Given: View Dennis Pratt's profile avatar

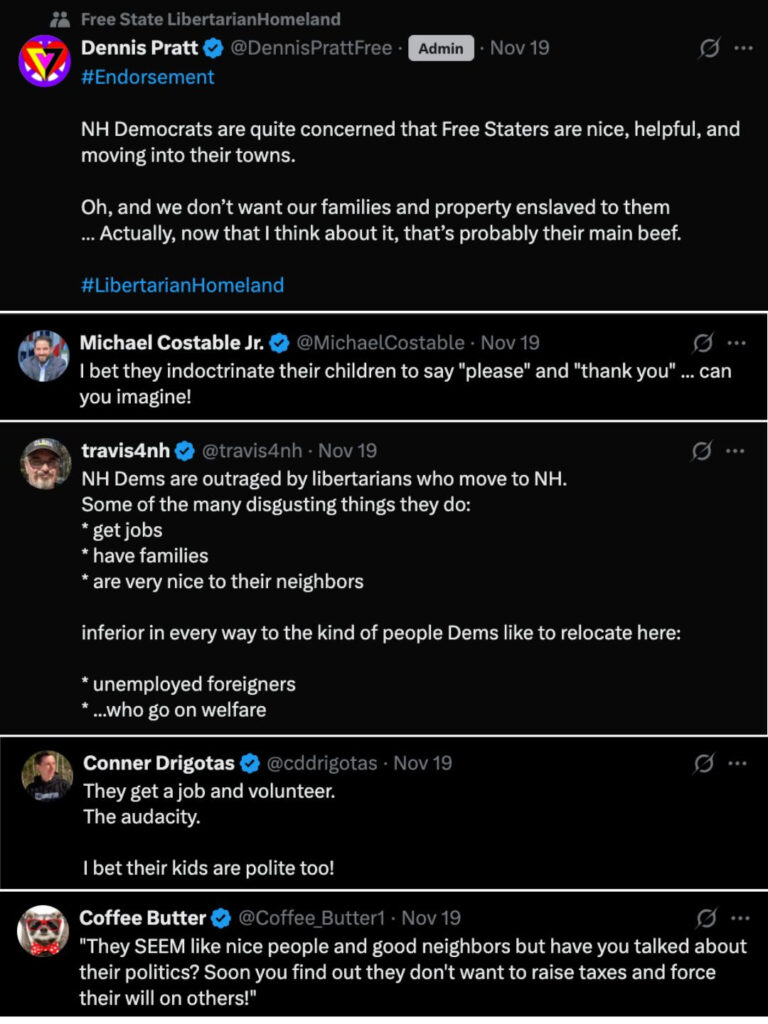Looking at the screenshot, I should pos(44,60).
